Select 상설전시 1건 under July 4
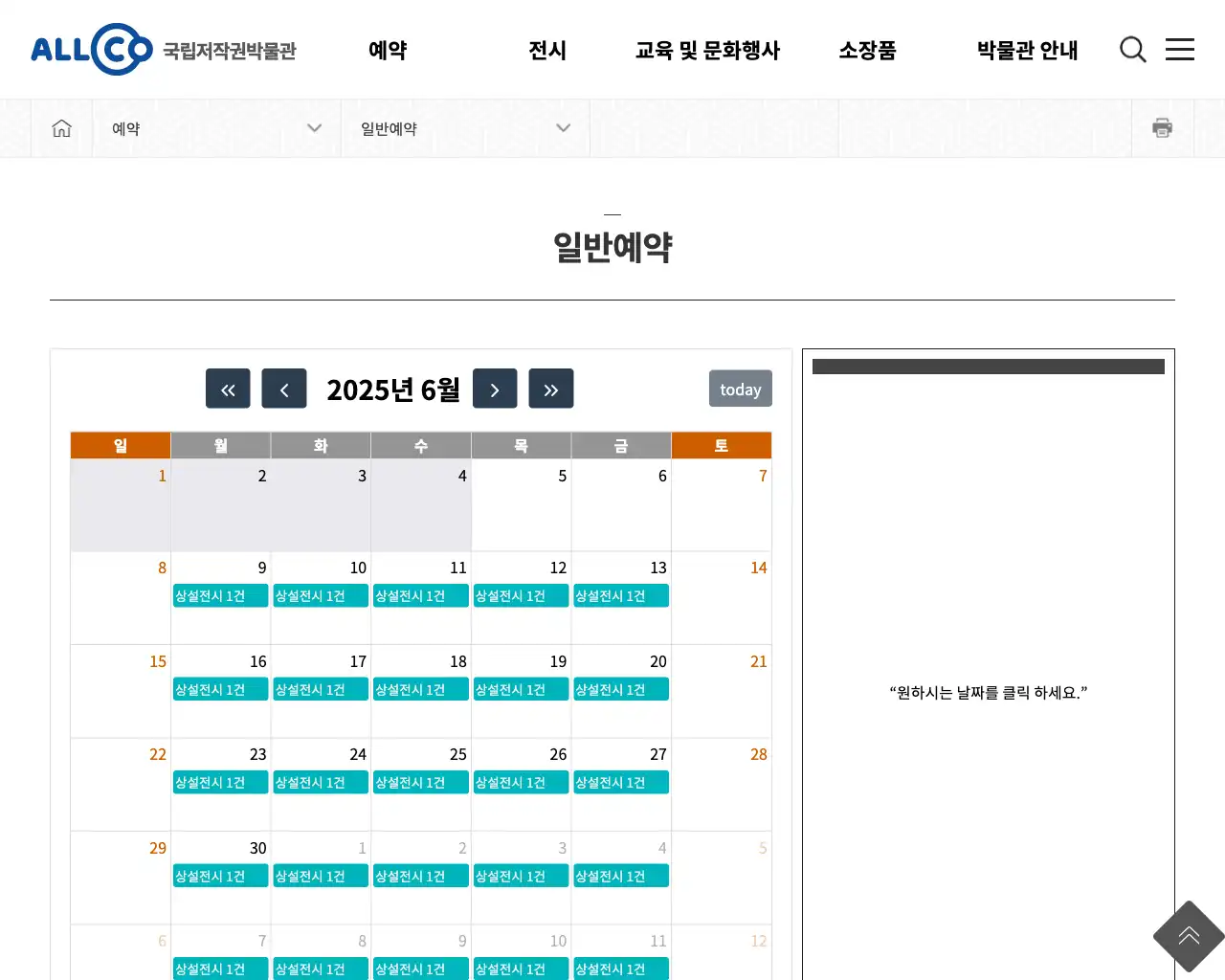This screenshot has width=1225, height=980. pos(621,877)
